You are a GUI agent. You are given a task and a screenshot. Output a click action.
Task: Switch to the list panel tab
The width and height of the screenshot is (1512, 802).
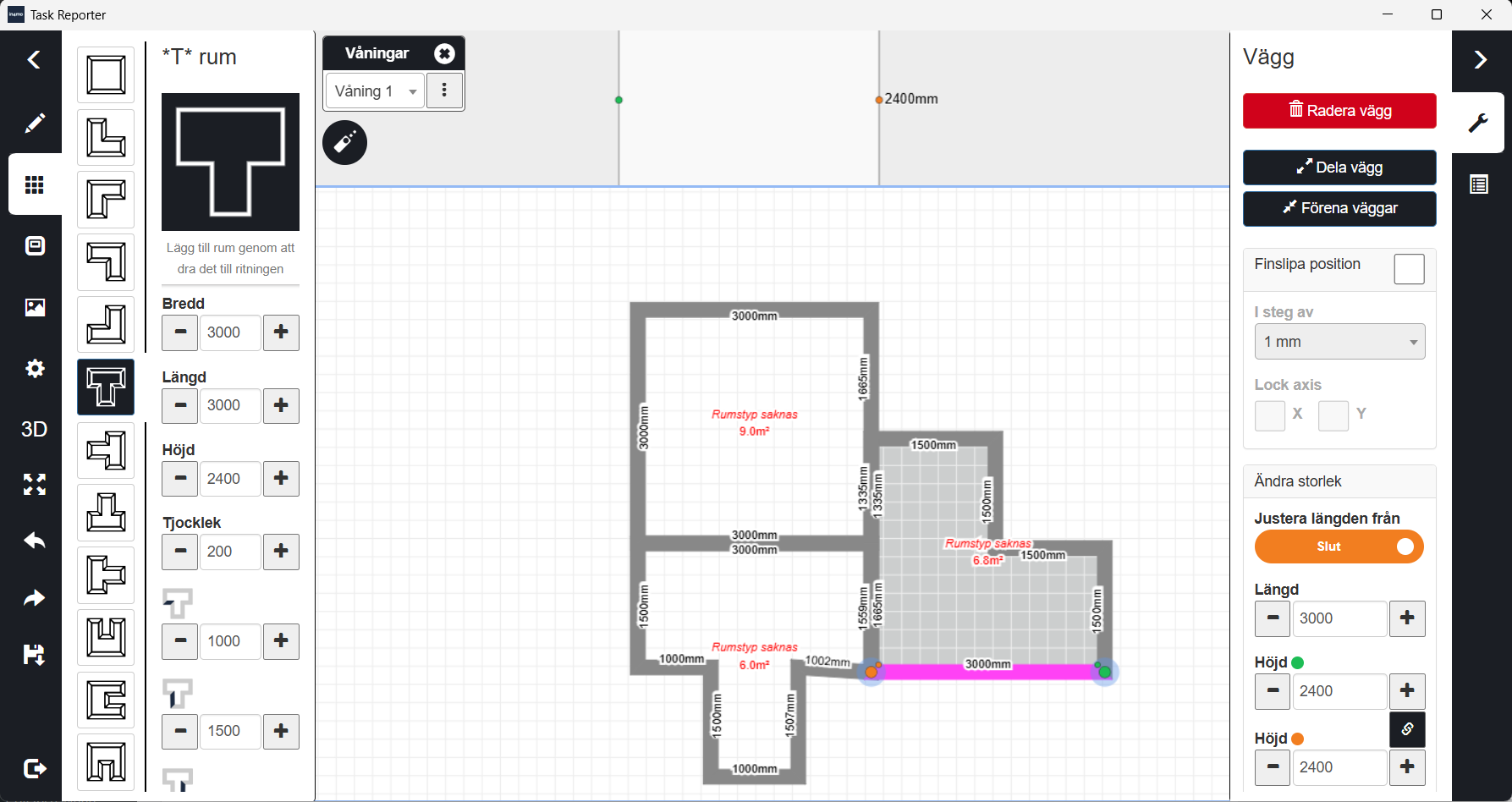tap(1478, 184)
